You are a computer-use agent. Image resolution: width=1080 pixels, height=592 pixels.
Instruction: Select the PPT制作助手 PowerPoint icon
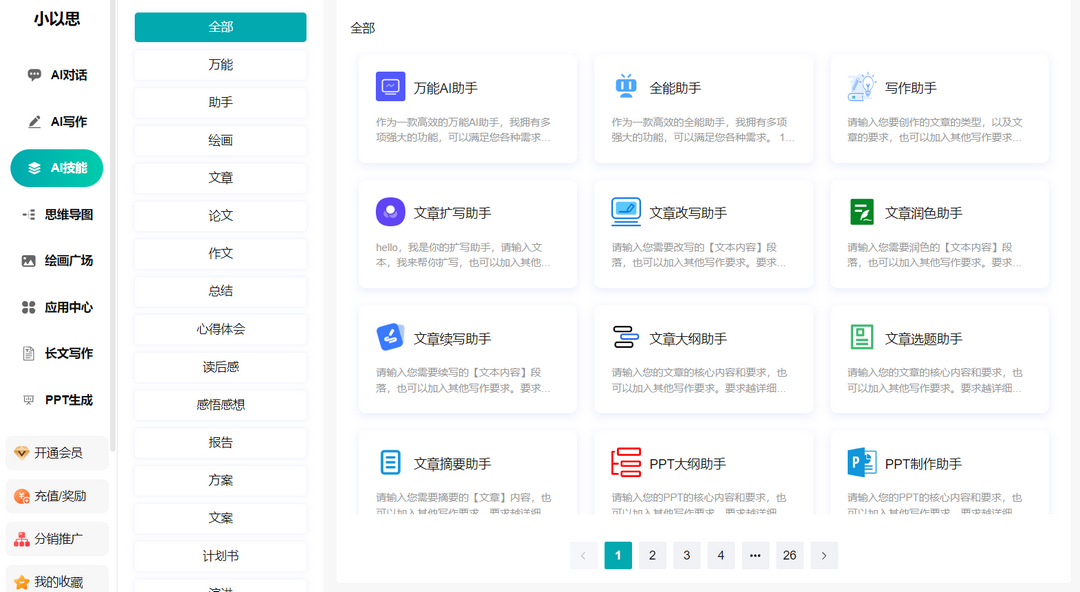point(861,463)
